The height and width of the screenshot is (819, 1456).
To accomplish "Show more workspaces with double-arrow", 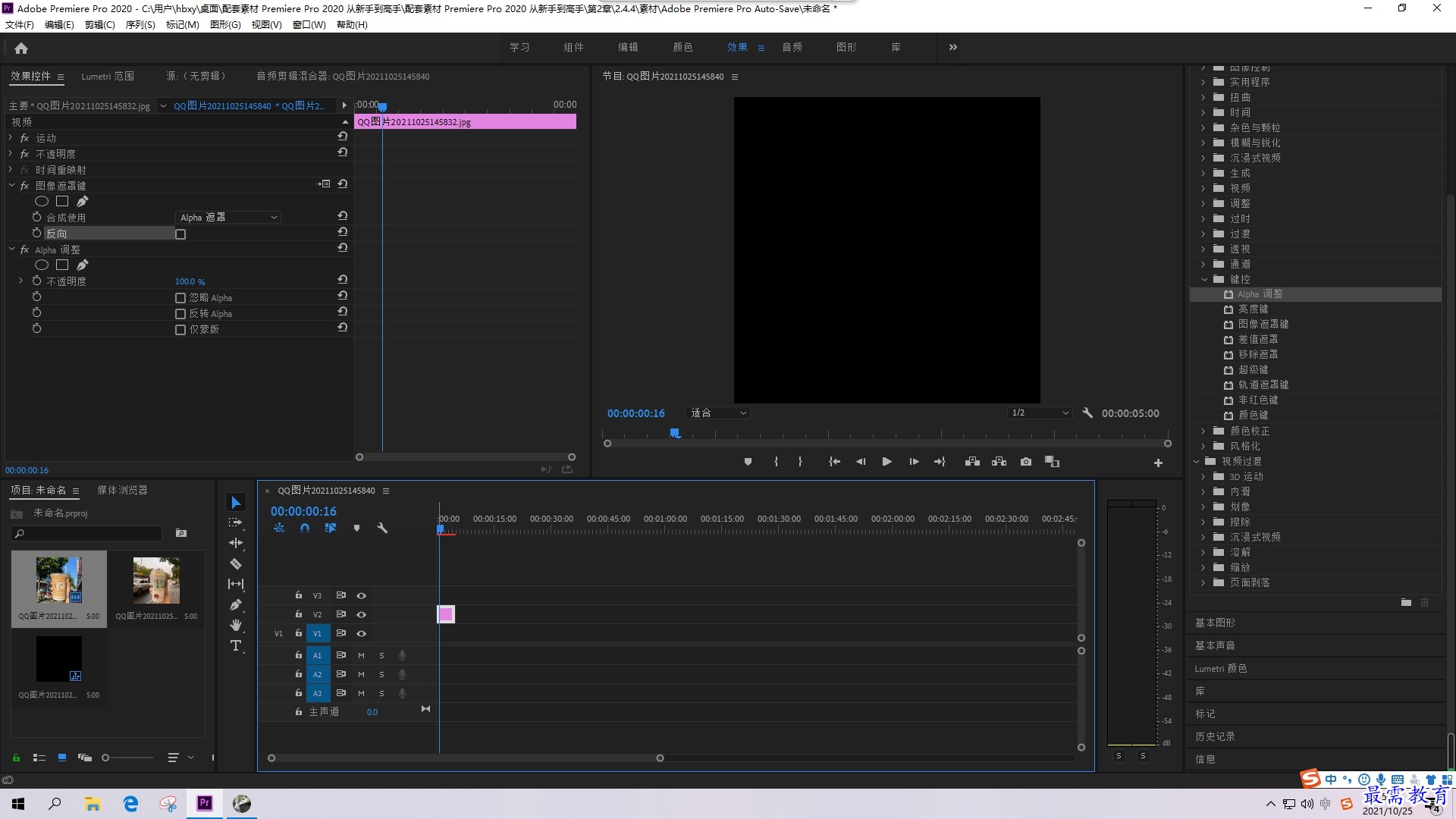I will [953, 47].
